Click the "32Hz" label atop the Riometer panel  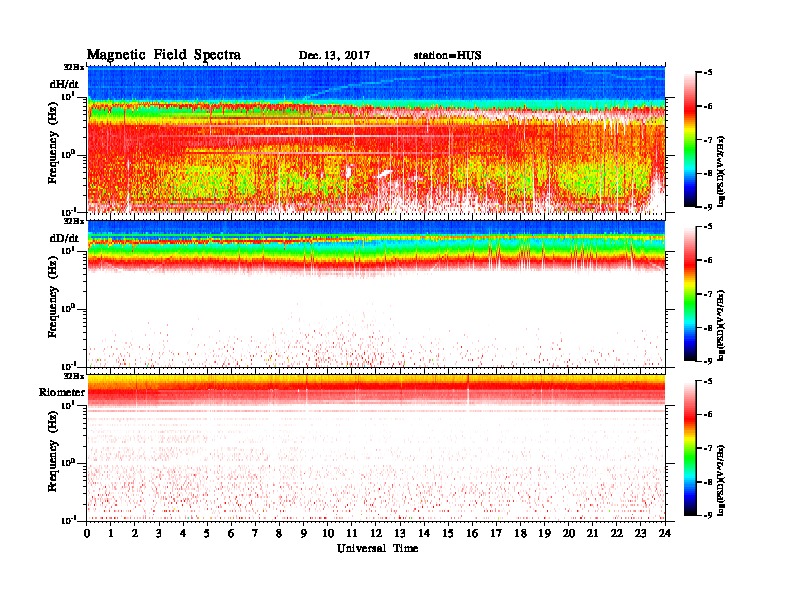click(x=74, y=376)
